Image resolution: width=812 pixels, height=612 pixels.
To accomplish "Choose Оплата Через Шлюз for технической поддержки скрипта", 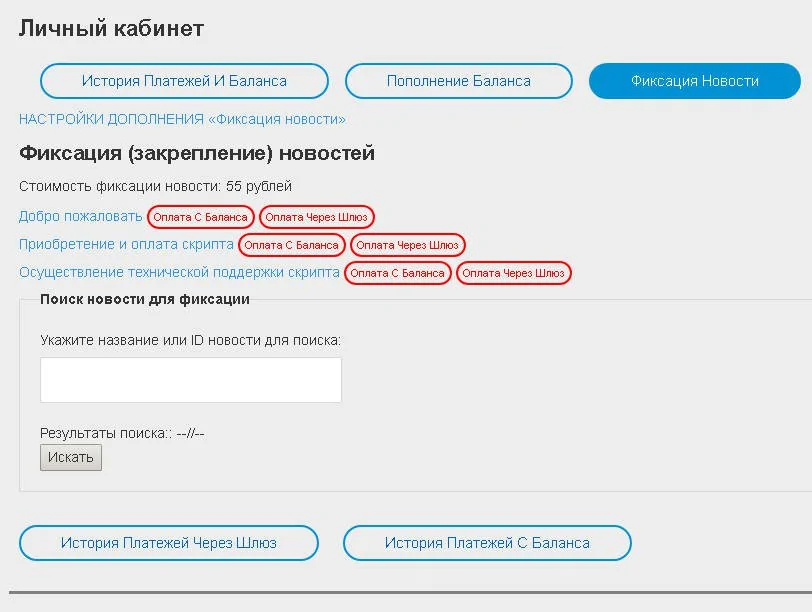I will point(513,273).
